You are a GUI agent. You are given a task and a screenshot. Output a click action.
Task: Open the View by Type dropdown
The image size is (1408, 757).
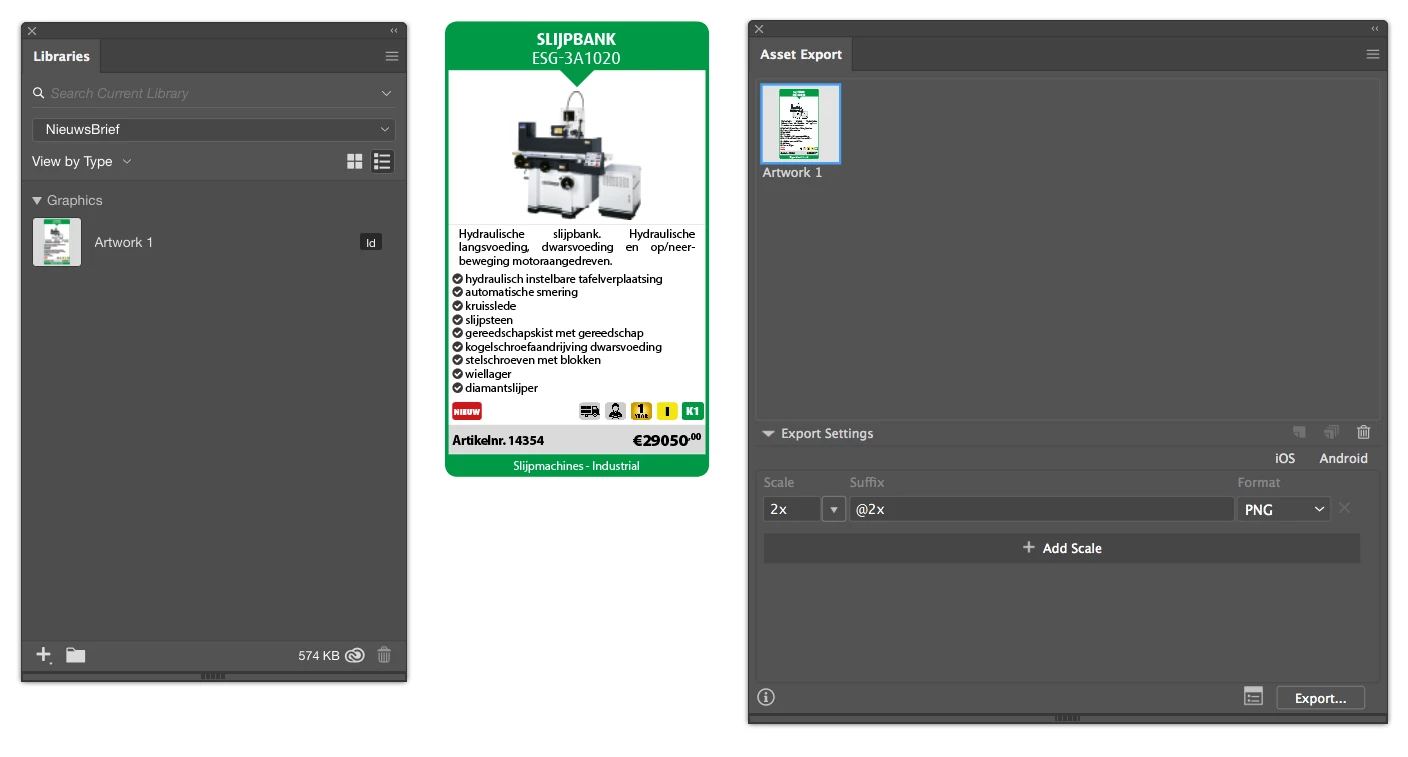[x=82, y=161]
